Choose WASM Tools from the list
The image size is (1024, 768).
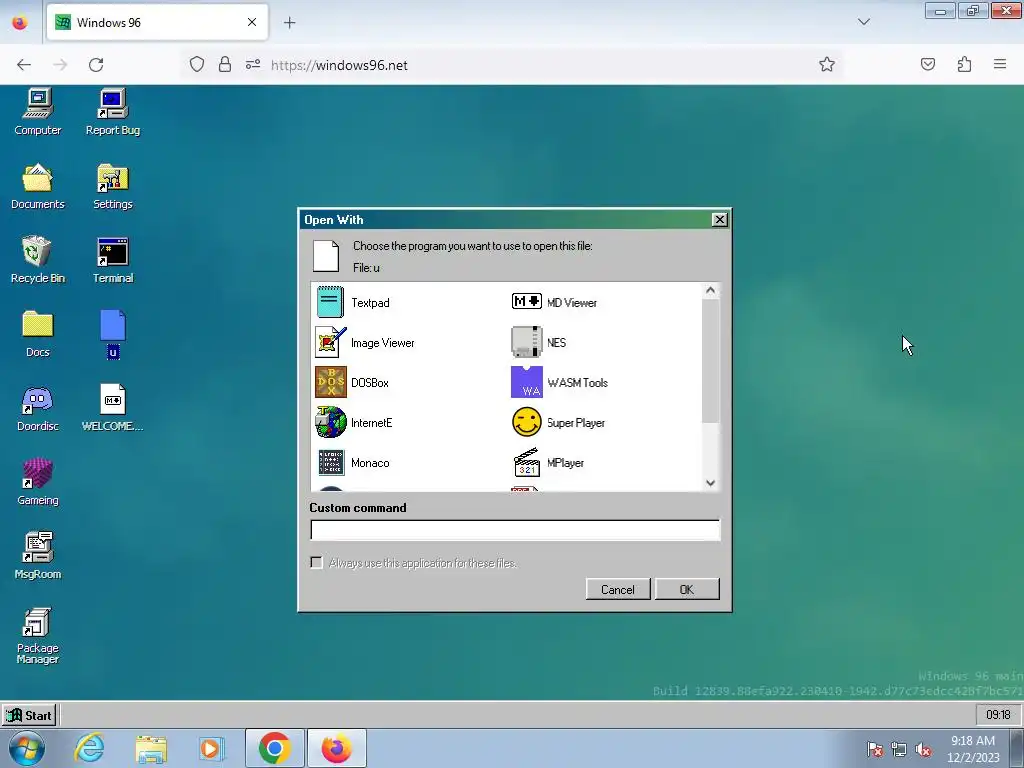tap(559, 383)
